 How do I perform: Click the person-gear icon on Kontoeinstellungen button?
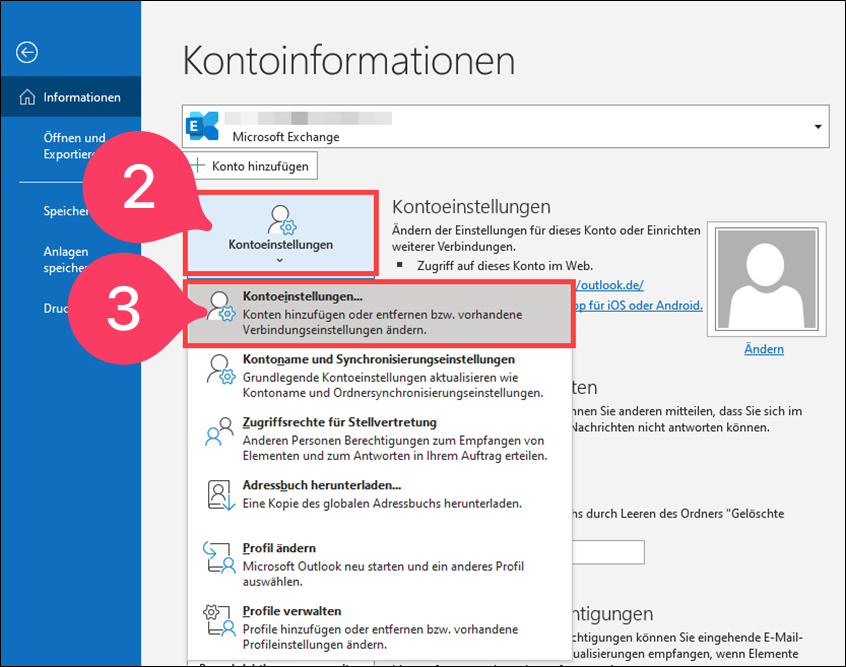(x=282, y=219)
